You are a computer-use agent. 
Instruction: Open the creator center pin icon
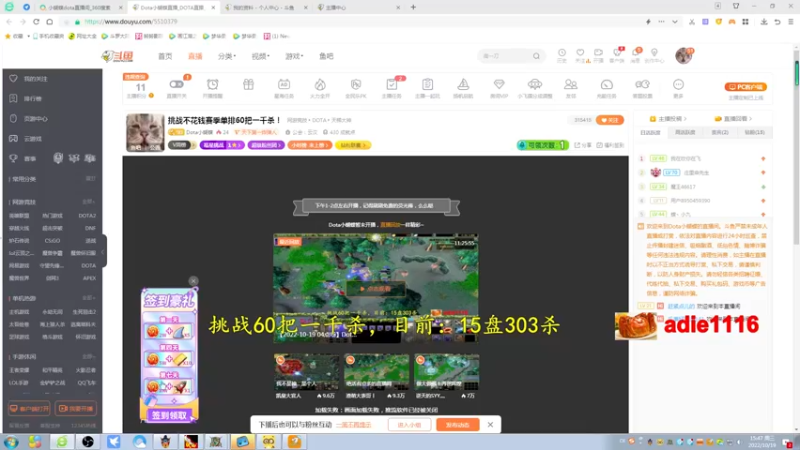pyautogui.click(x=654, y=55)
